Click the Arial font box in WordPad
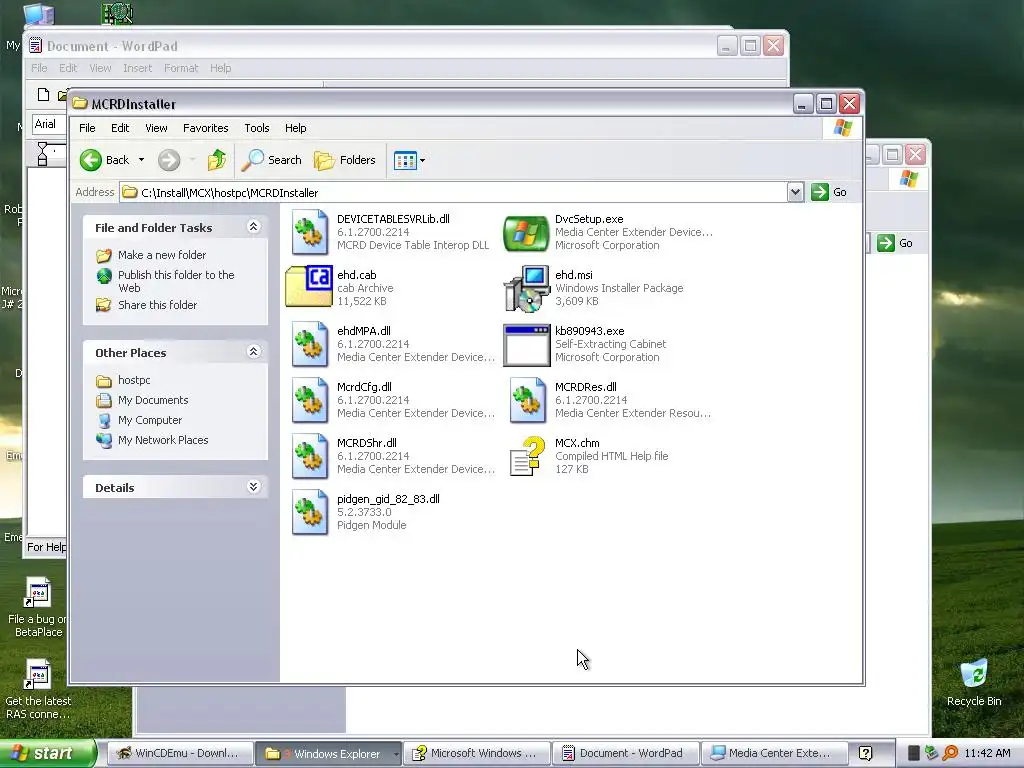 49,124
